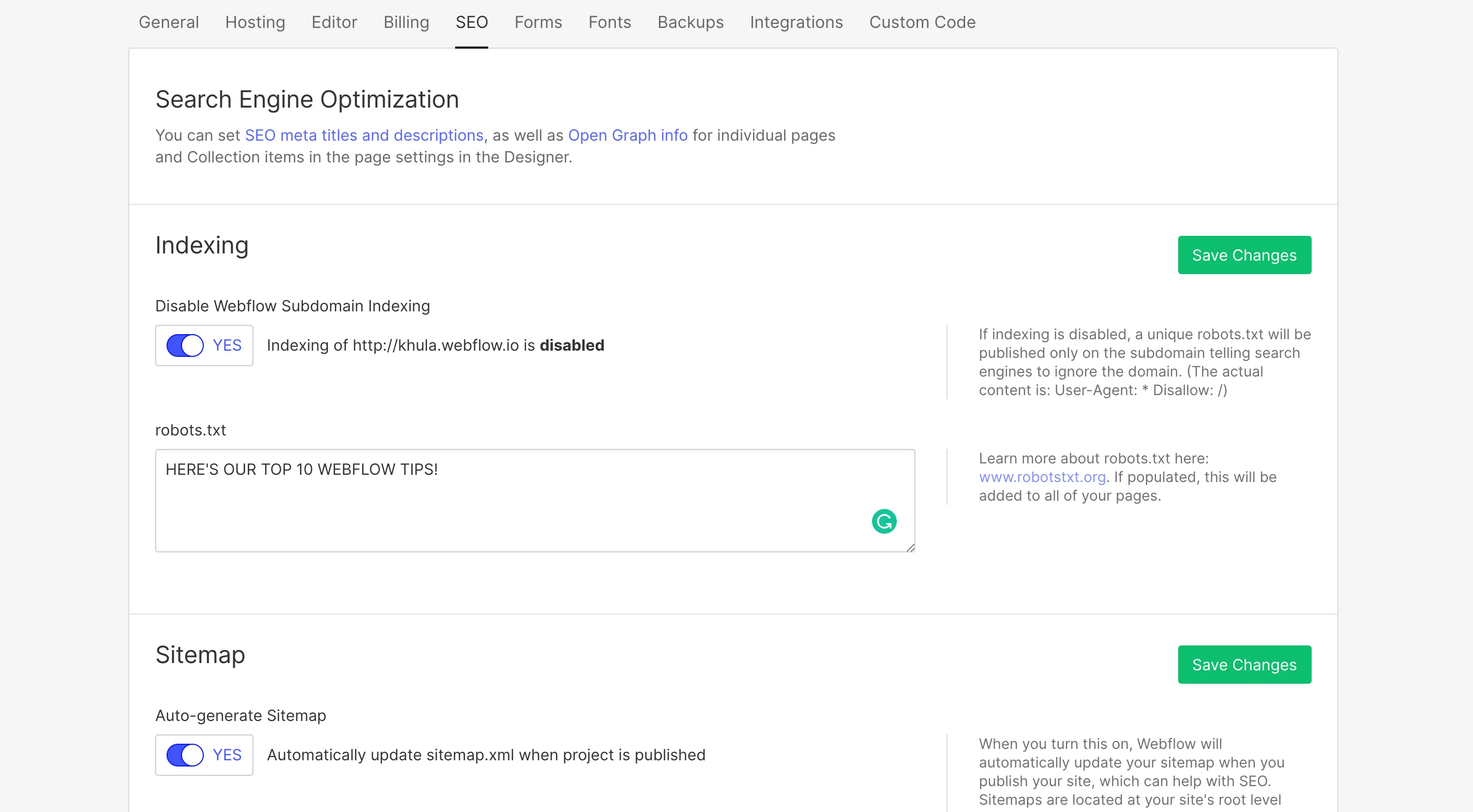Toggle Disable Webflow Subdomain Indexing switch

(x=185, y=345)
